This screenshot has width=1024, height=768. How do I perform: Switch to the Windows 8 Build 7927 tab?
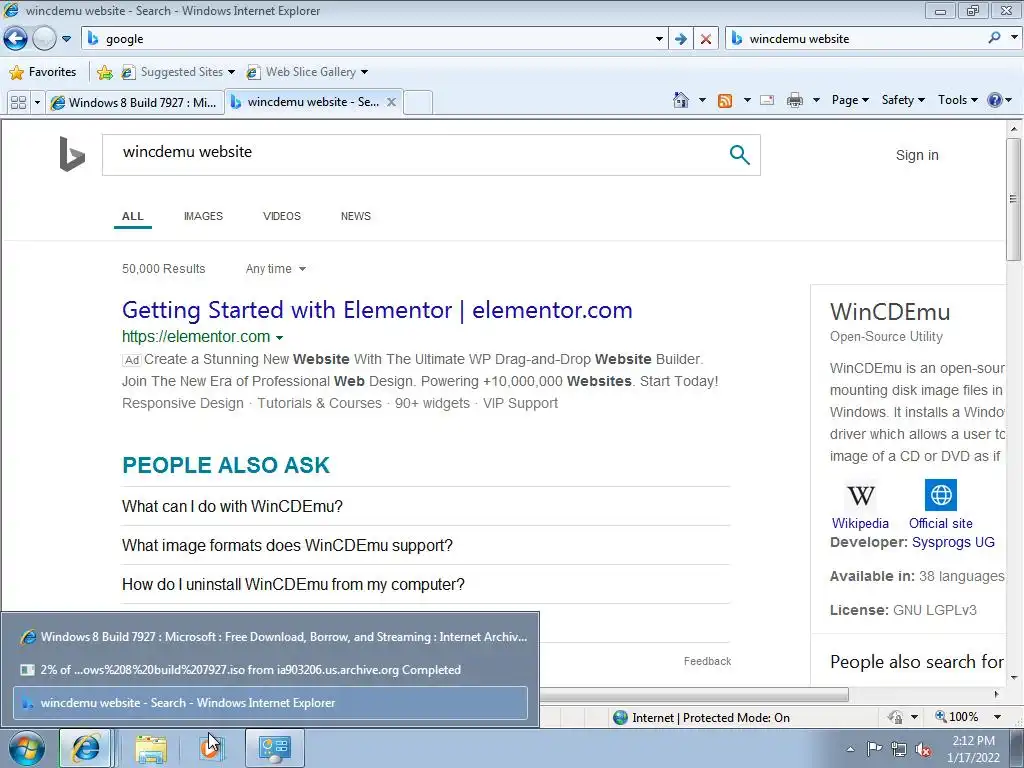tap(134, 103)
